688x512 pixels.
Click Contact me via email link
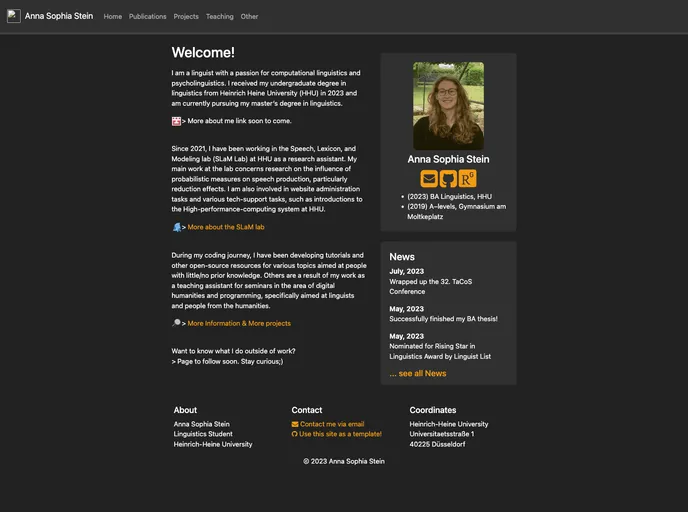pyautogui.click(x=332, y=424)
